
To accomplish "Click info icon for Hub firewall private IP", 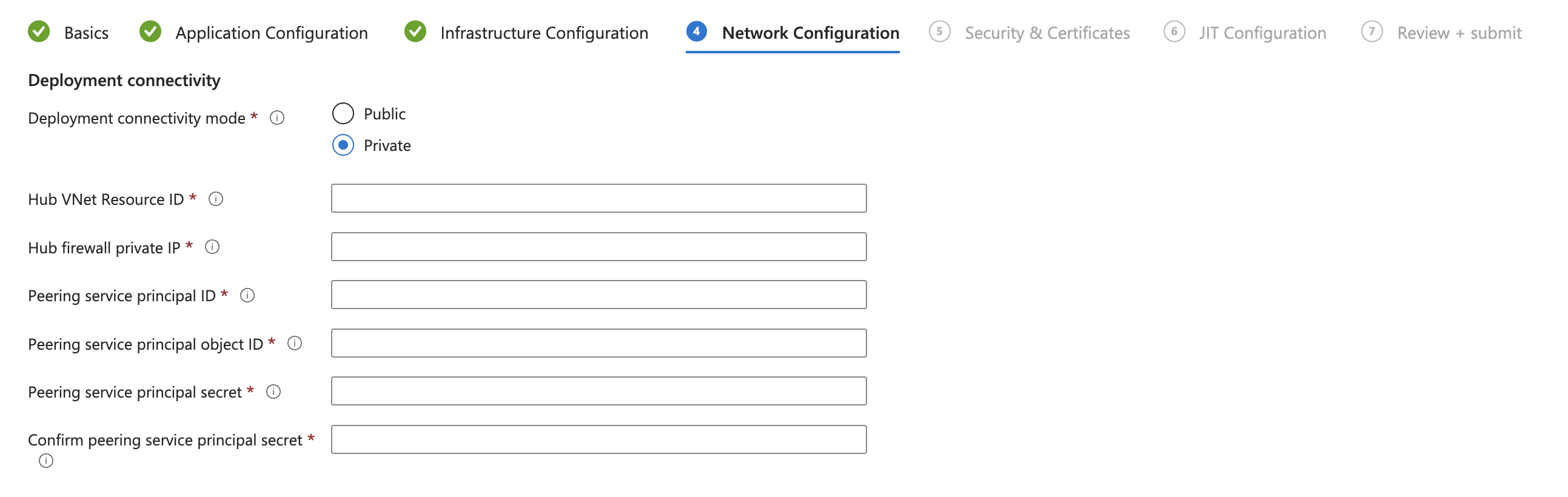I will [212, 247].
